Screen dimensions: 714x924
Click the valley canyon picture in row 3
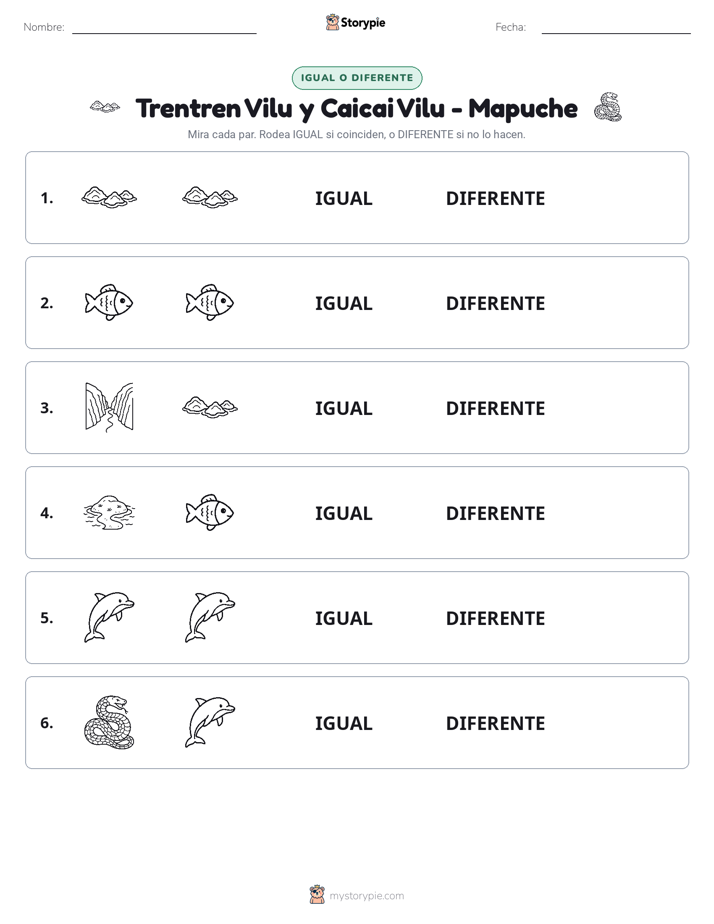coord(109,407)
